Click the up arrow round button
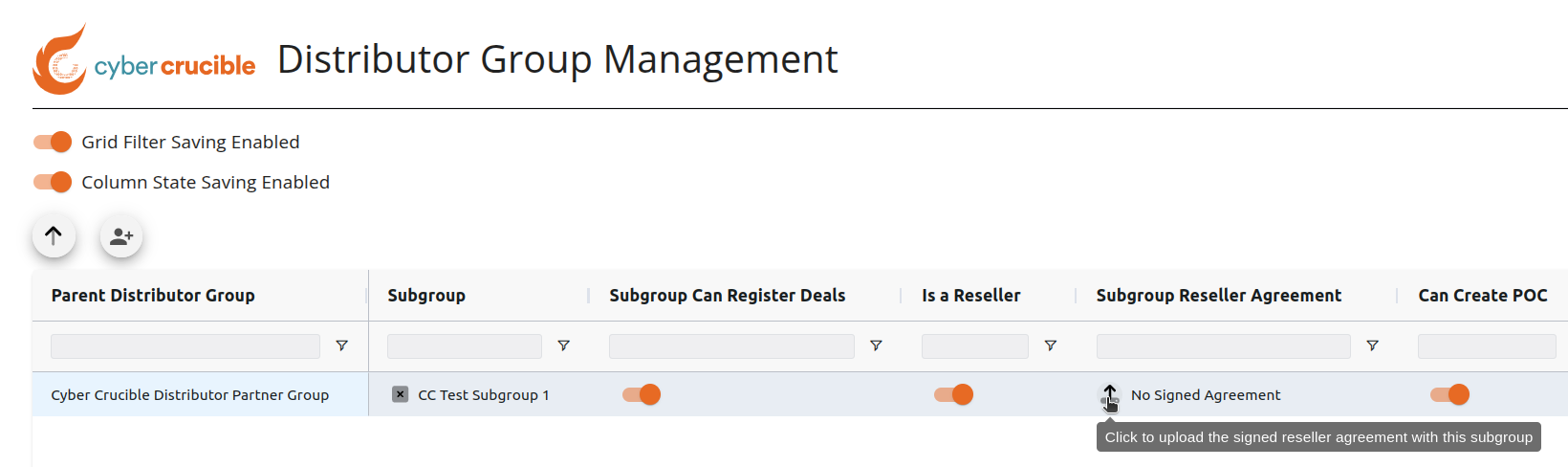 [x=54, y=235]
